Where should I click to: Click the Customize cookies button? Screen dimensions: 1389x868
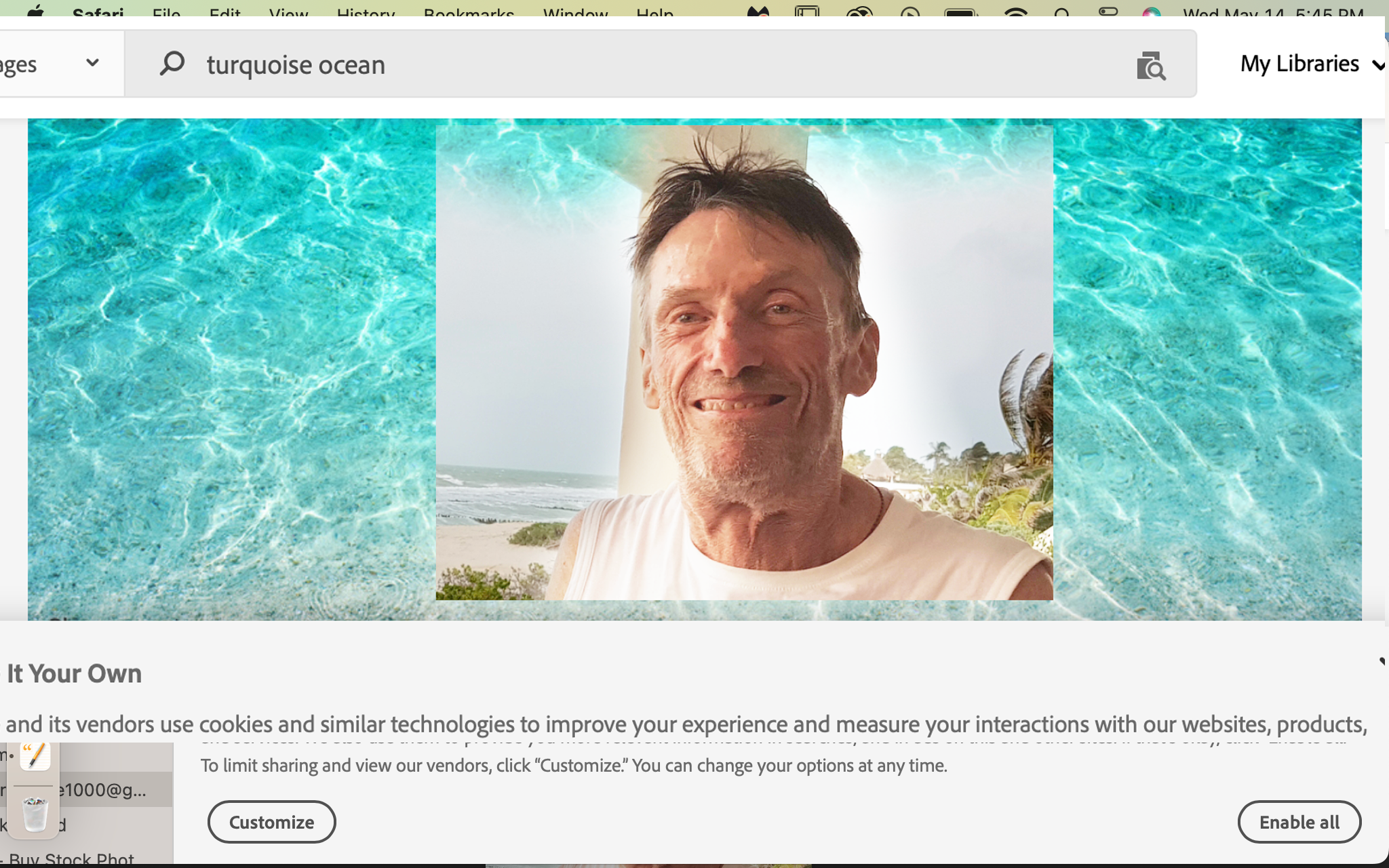[x=271, y=822]
